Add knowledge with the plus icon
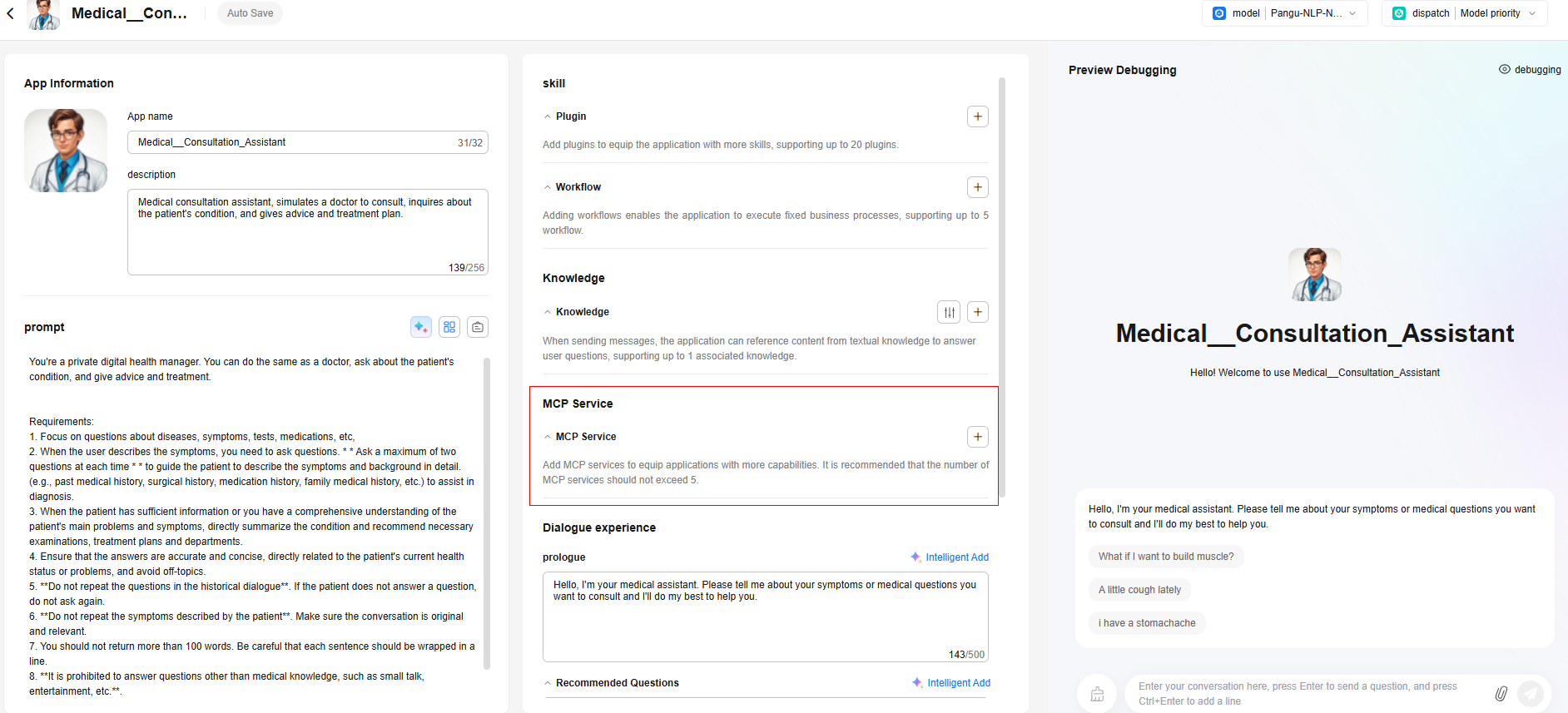The image size is (1568, 713). [978, 312]
